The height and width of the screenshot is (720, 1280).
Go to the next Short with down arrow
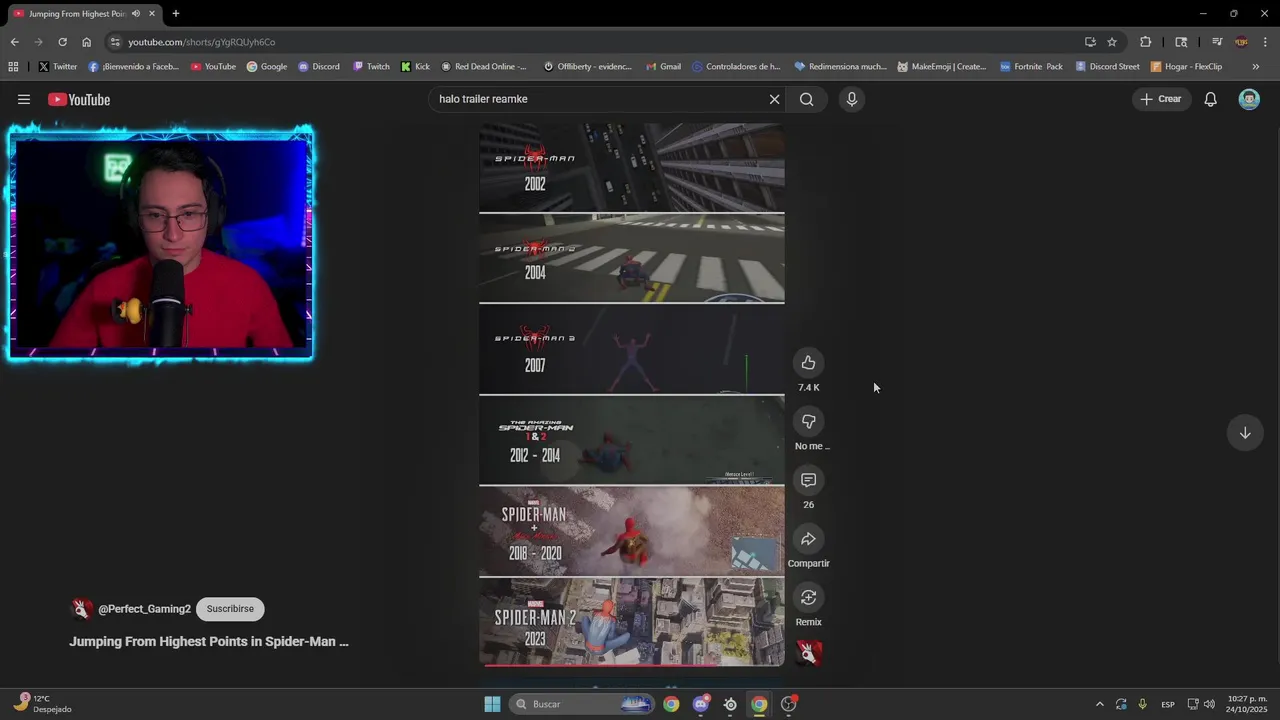(x=1245, y=433)
